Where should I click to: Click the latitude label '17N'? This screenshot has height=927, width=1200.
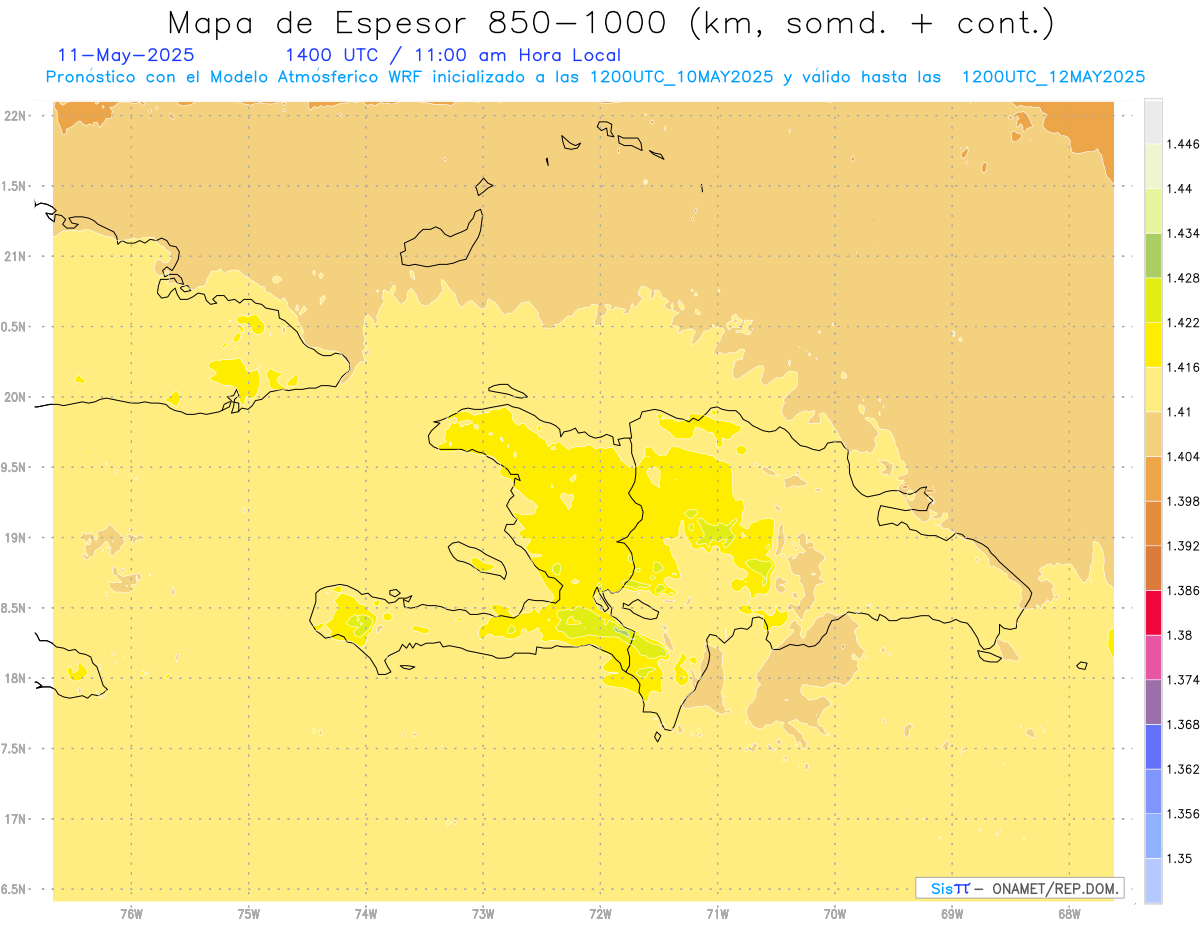pyautogui.click(x=16, y=819)
